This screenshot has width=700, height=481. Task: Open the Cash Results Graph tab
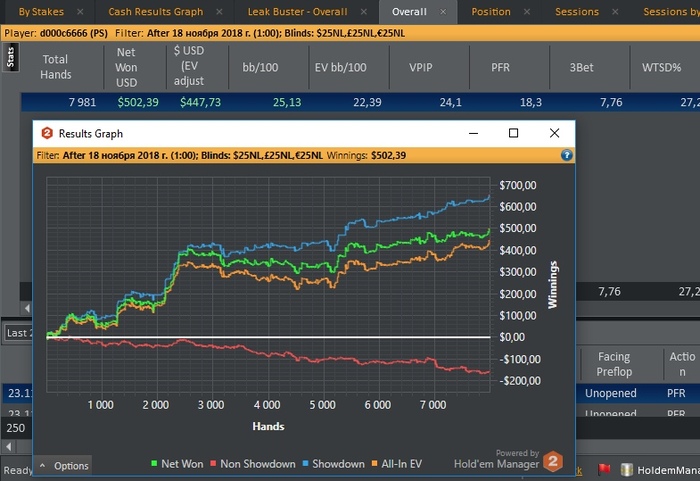tap(155, 12)
